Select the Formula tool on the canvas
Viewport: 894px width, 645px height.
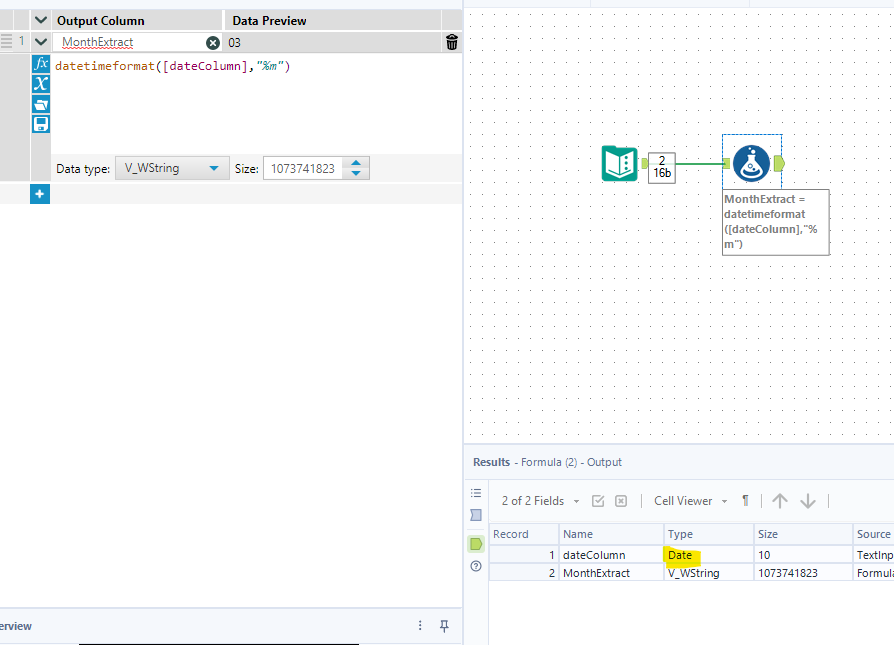pyautogui.click(x=752, y=162)
